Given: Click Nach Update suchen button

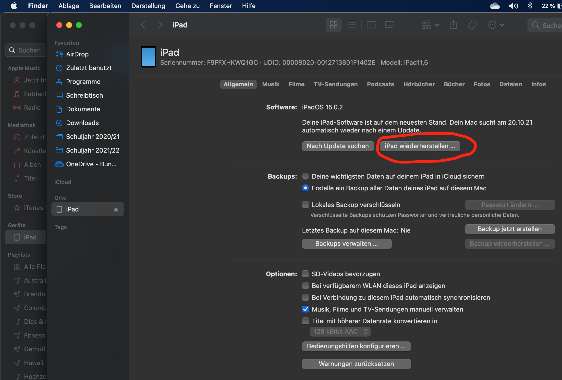Looking at the screenshot, I should pyautogui.click(x=338, y=146).
